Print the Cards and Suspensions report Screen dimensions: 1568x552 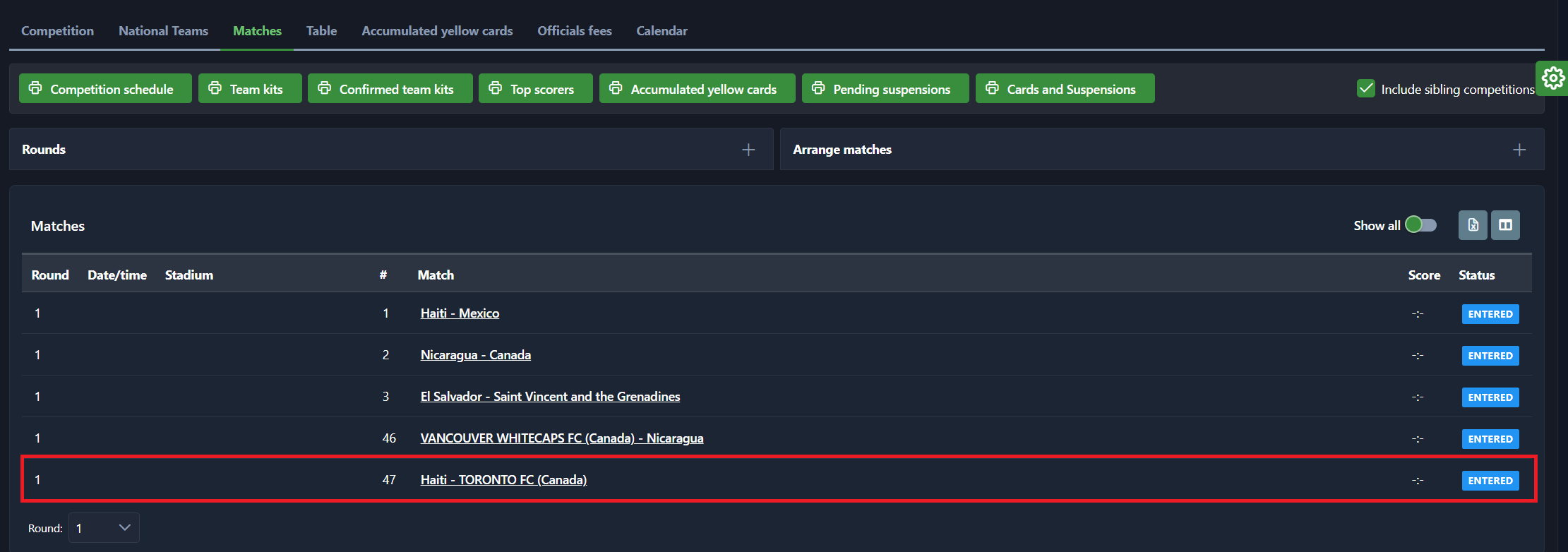click(x=1065, y=89)
